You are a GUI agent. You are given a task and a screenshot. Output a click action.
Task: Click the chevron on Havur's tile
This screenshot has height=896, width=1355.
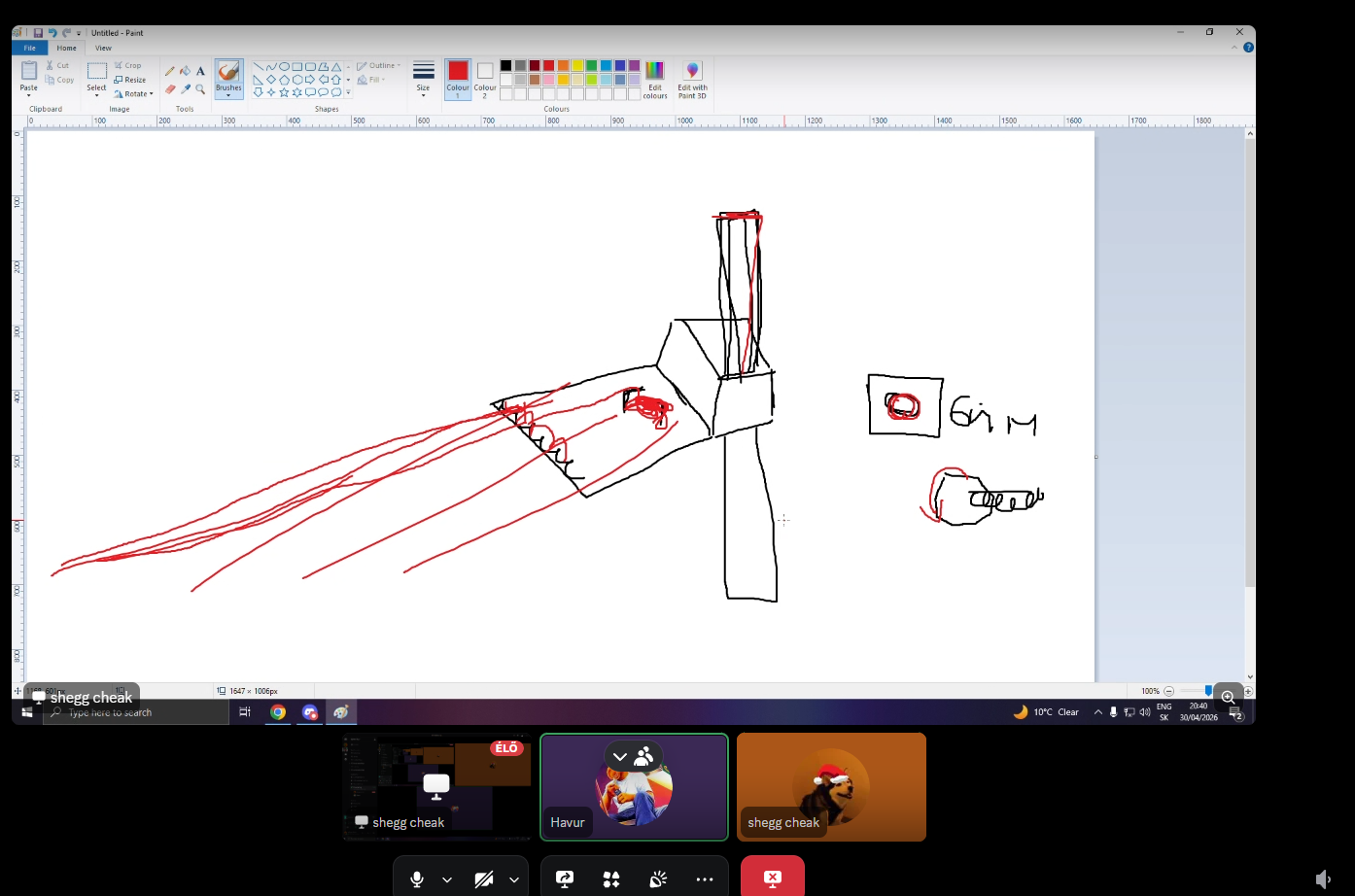pyautogui.click(x=619, y=756)
